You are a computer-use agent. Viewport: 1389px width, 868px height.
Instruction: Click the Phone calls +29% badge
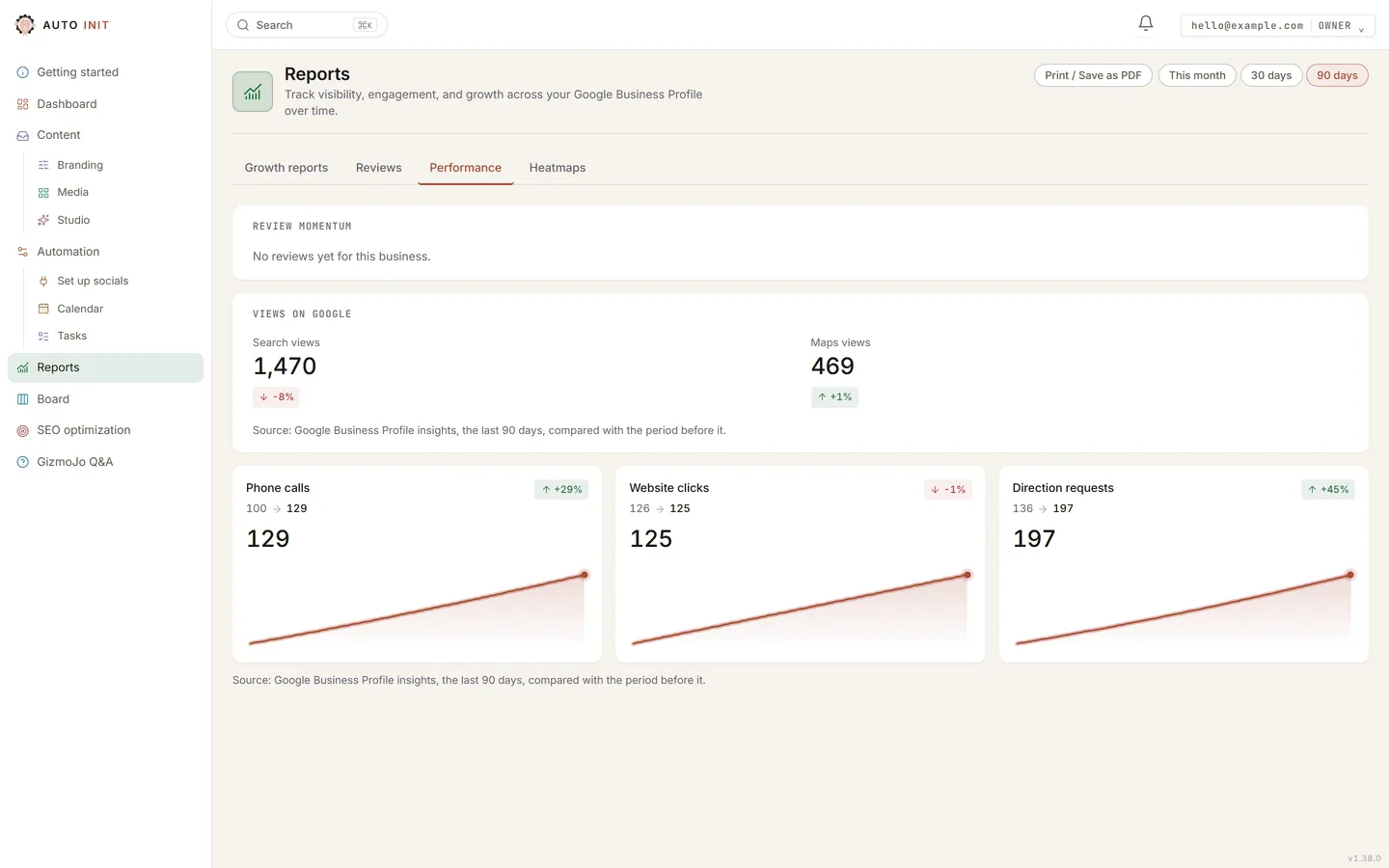[x=561, y=490]
